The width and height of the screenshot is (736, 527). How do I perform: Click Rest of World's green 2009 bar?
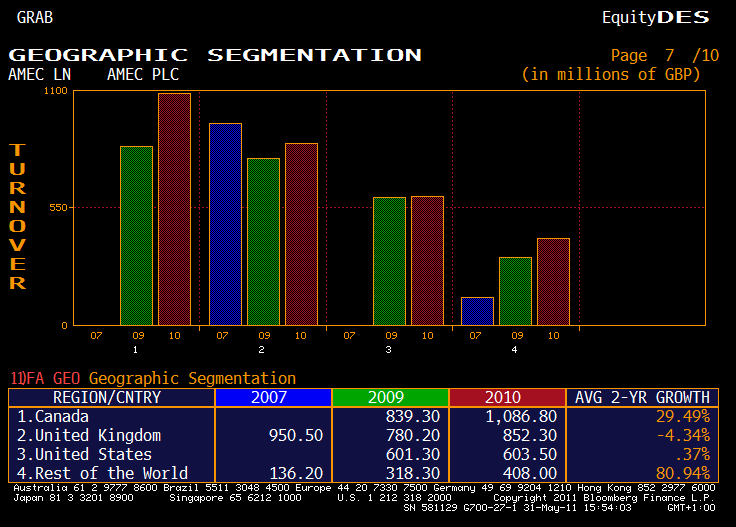pos(515,291)
